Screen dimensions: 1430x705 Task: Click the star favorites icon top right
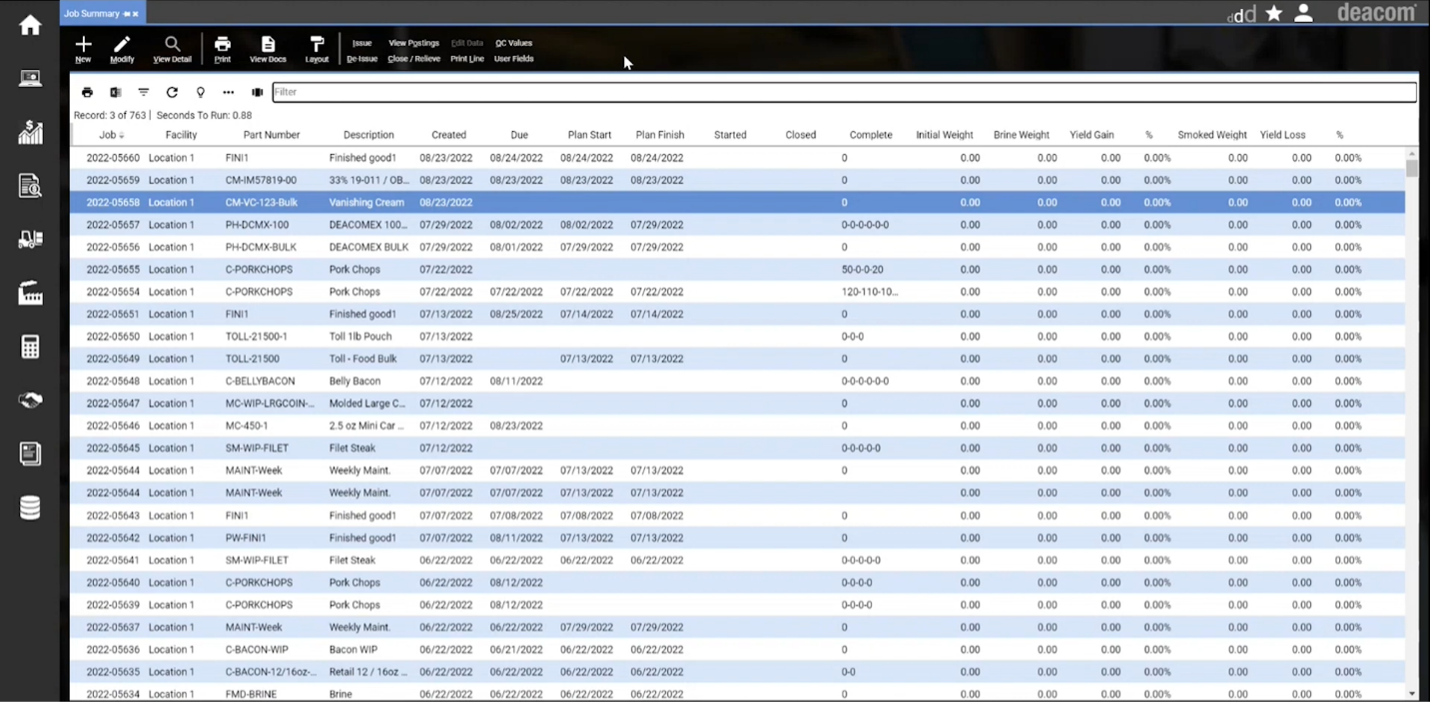[x=1273, y=13]
